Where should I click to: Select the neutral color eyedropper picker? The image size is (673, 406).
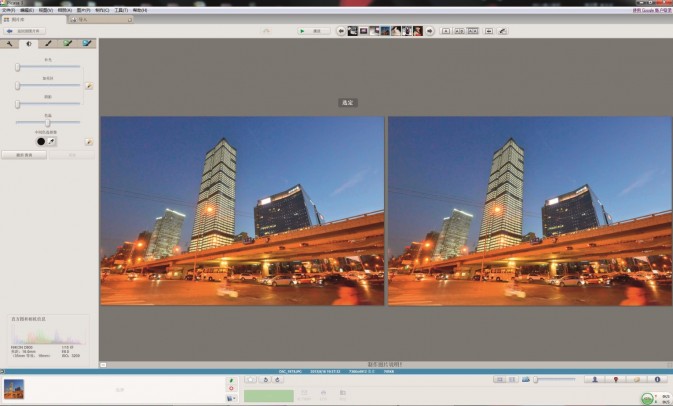tap(52, 141)
